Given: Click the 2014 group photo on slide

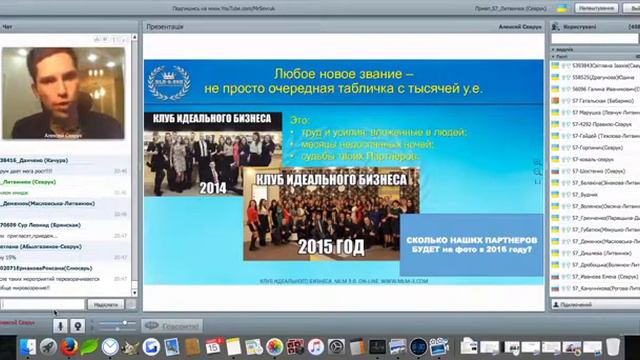Looking at the screenshot, I should (213, 154).
